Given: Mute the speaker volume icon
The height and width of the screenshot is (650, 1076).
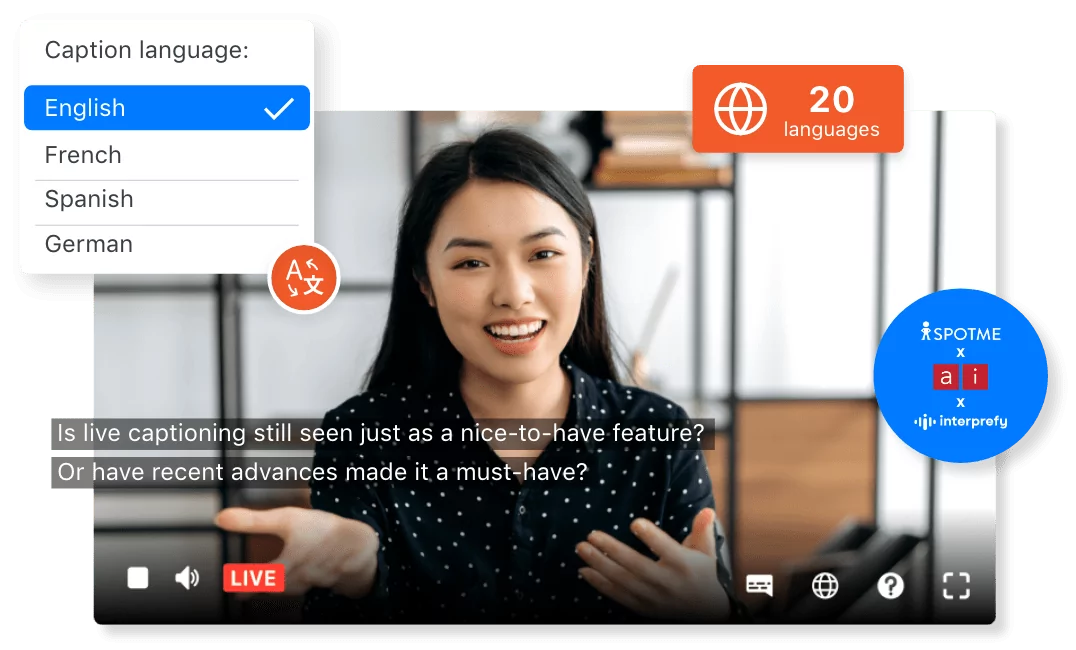Looking at the screenshot, I should [x=187, y=578].
